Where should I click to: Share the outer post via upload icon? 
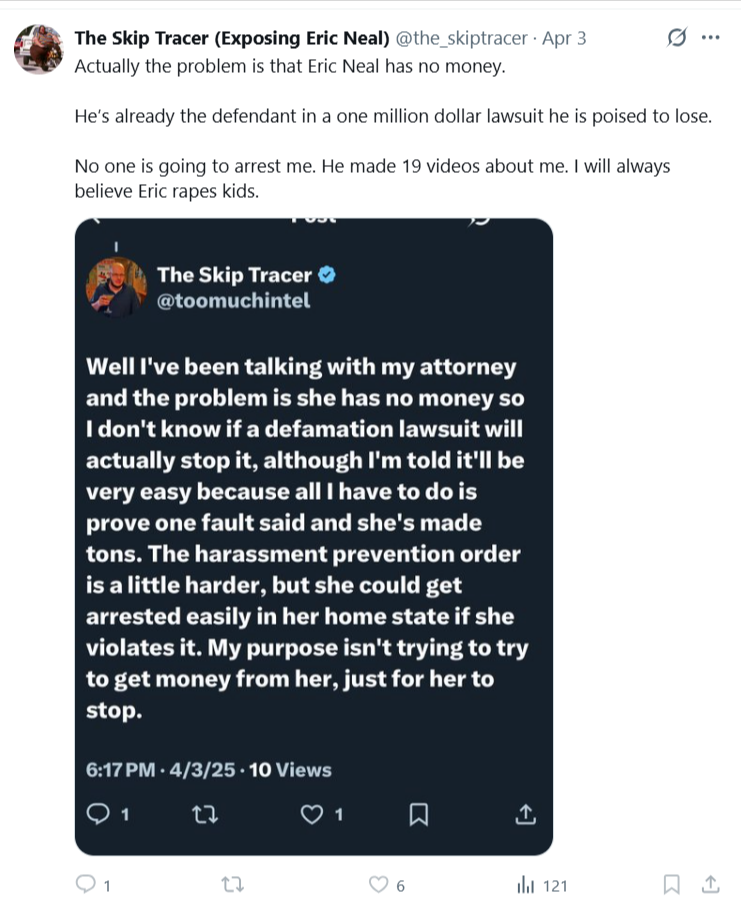[x=711, y=884]
